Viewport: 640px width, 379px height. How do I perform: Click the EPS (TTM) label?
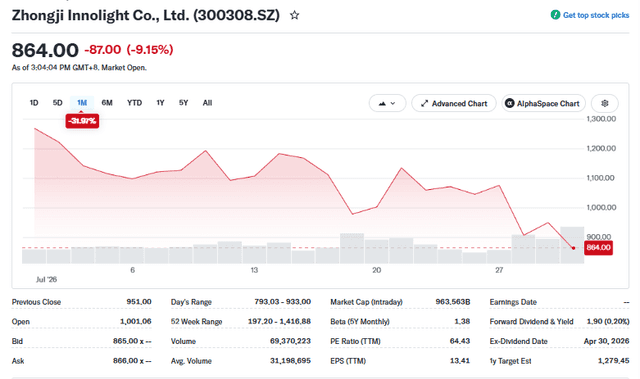[x=348, y=361]
